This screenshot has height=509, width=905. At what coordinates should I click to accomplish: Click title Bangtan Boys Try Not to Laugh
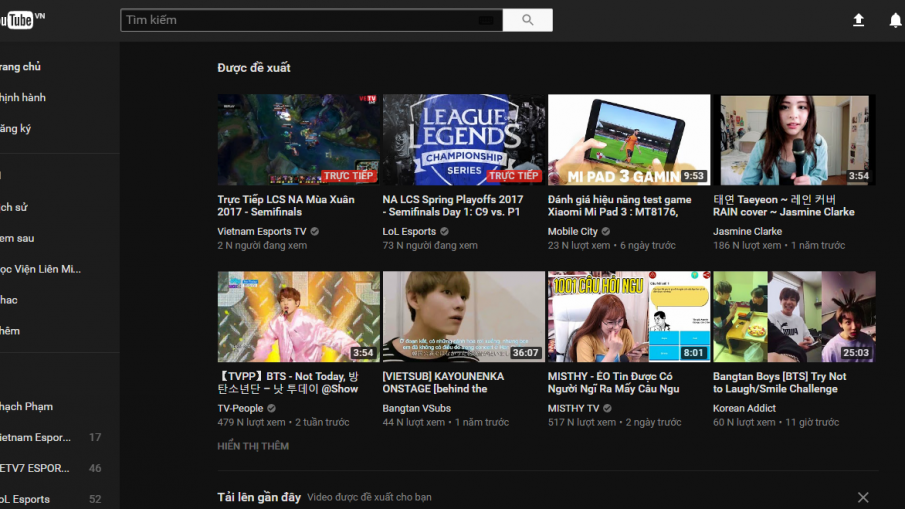point(779,383)
